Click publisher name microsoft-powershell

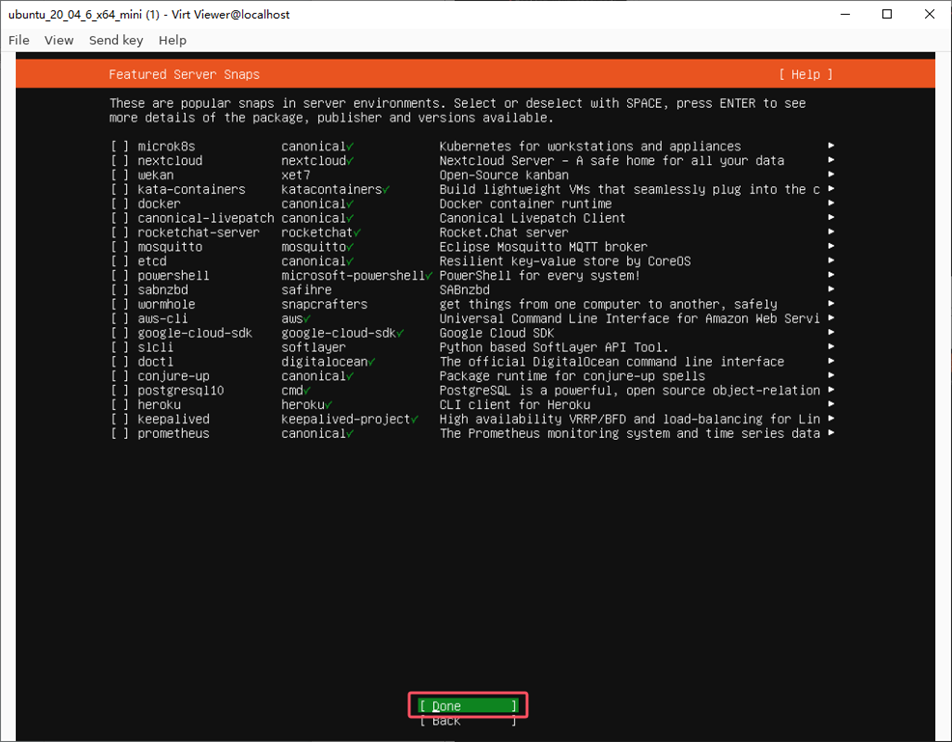353,276
